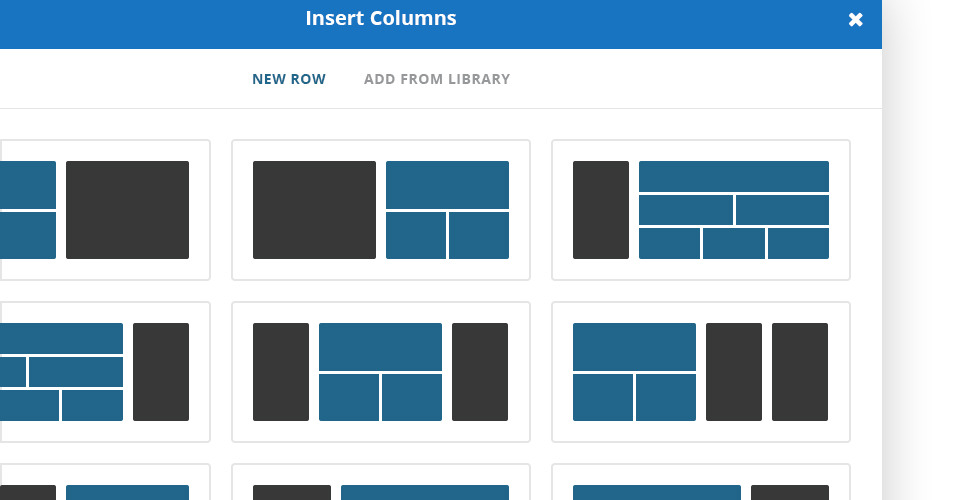Image resolution: width=965 pixels, height=500 pixels.
Task: Select partially visible bottom-middle layout thumbnail
Action: click(x=381, y=483)
